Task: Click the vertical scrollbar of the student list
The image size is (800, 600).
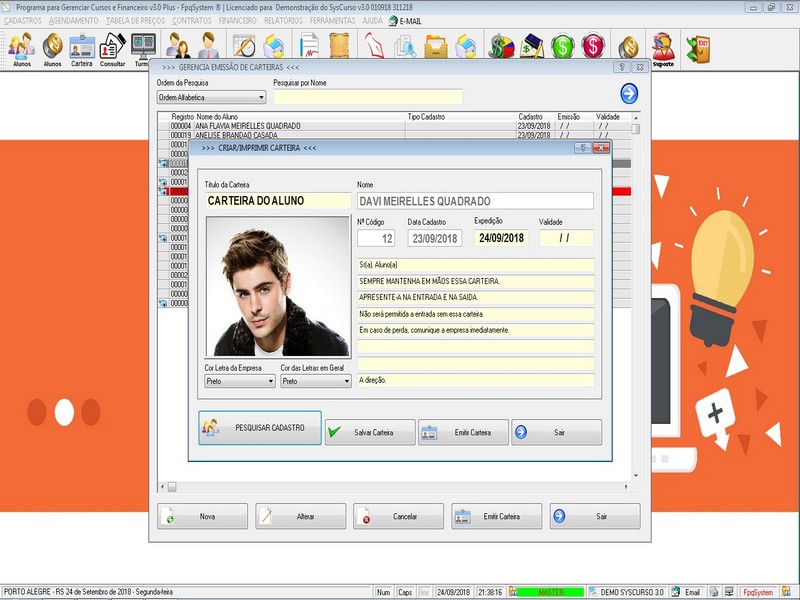Action: point(636,296)
